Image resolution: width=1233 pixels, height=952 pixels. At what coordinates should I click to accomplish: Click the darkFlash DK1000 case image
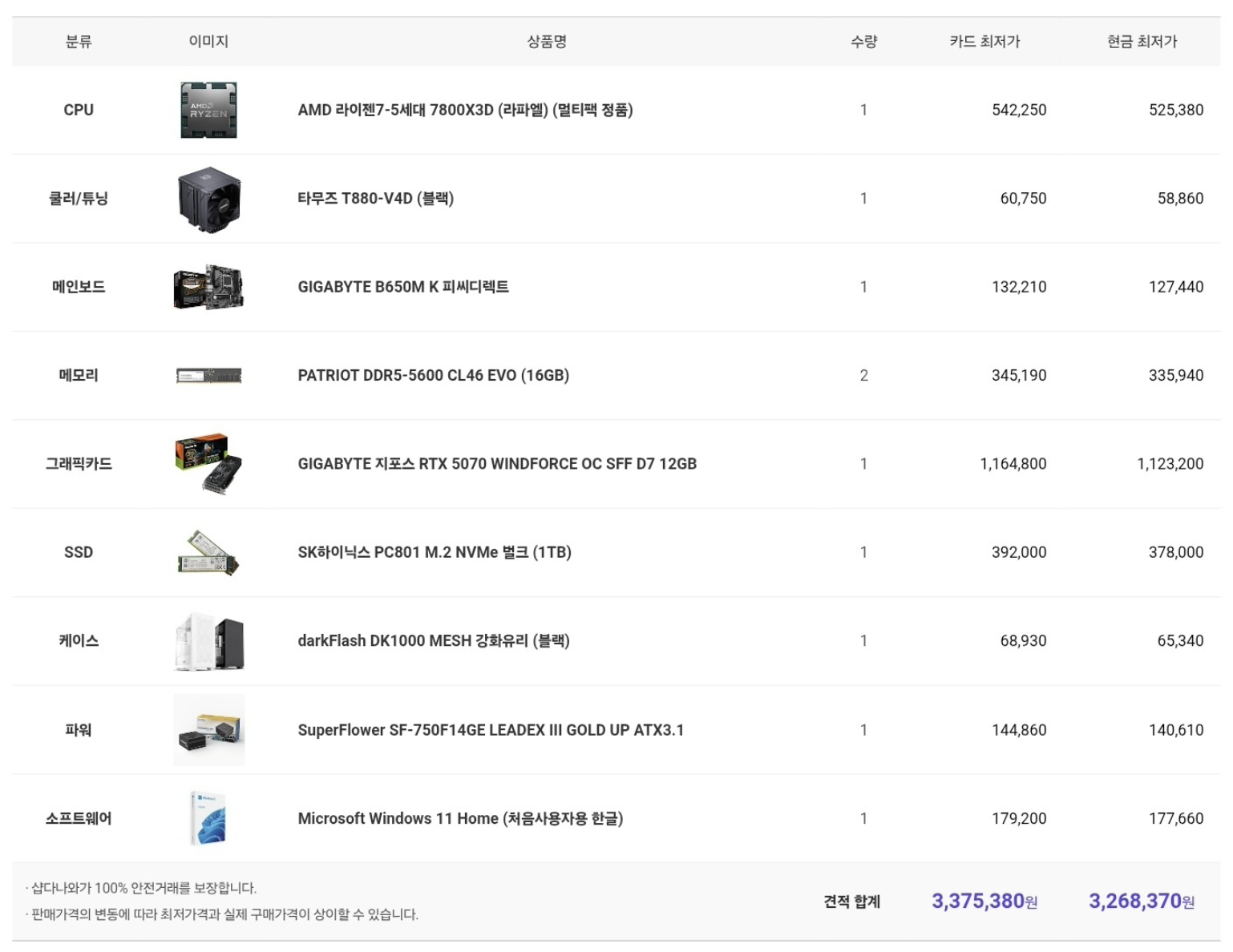208,641
